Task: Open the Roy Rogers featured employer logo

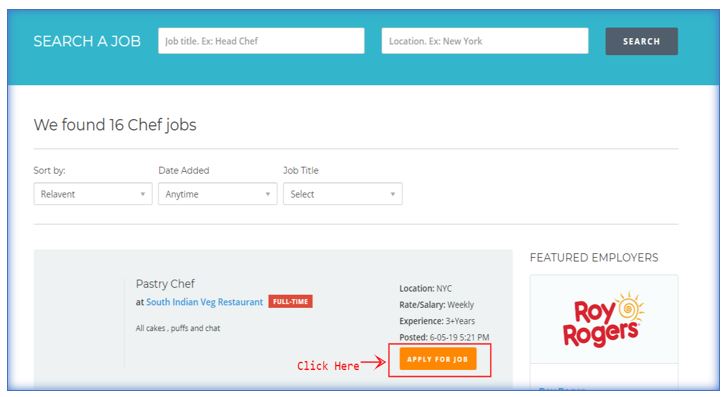Action: click(x=603, y=319)
